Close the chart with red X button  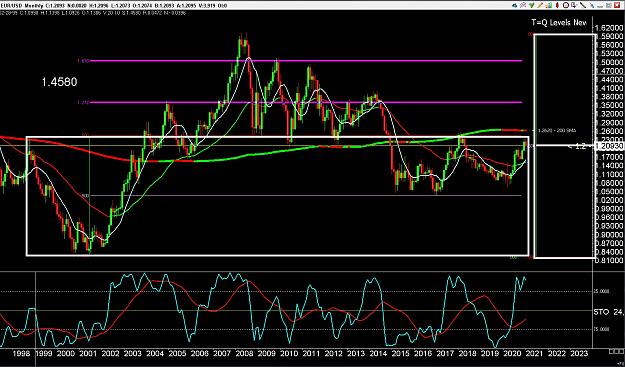[x=617, y=5]
